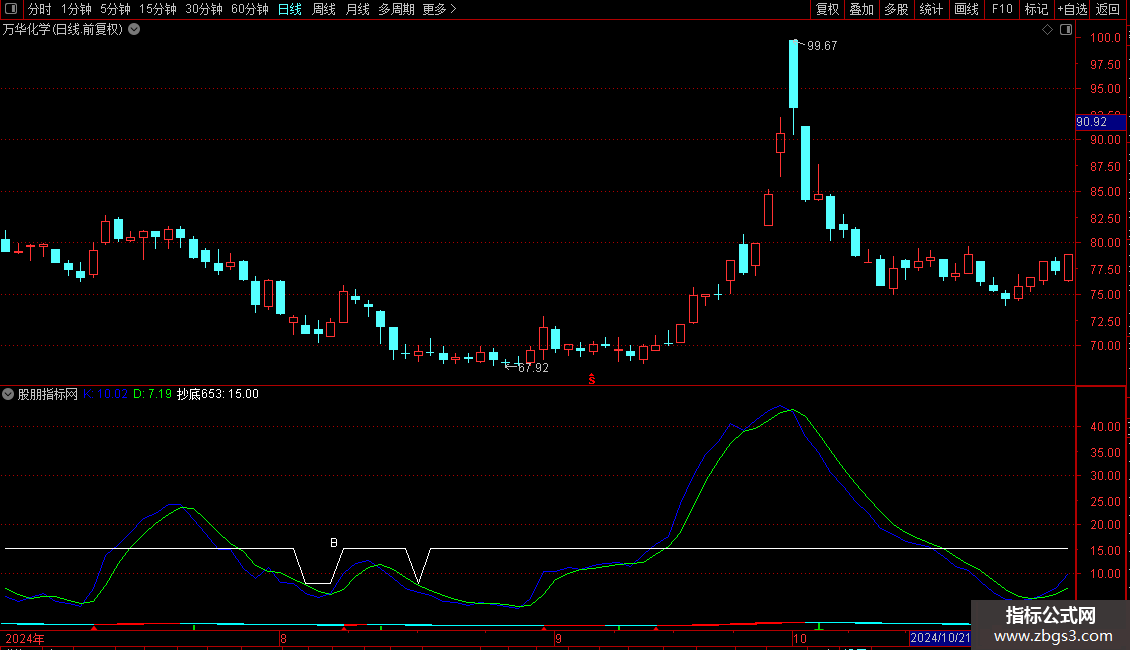Open the dropdown arrow beside 万华化学 title
Screen dimensions: 1130x650
[134, 30]
